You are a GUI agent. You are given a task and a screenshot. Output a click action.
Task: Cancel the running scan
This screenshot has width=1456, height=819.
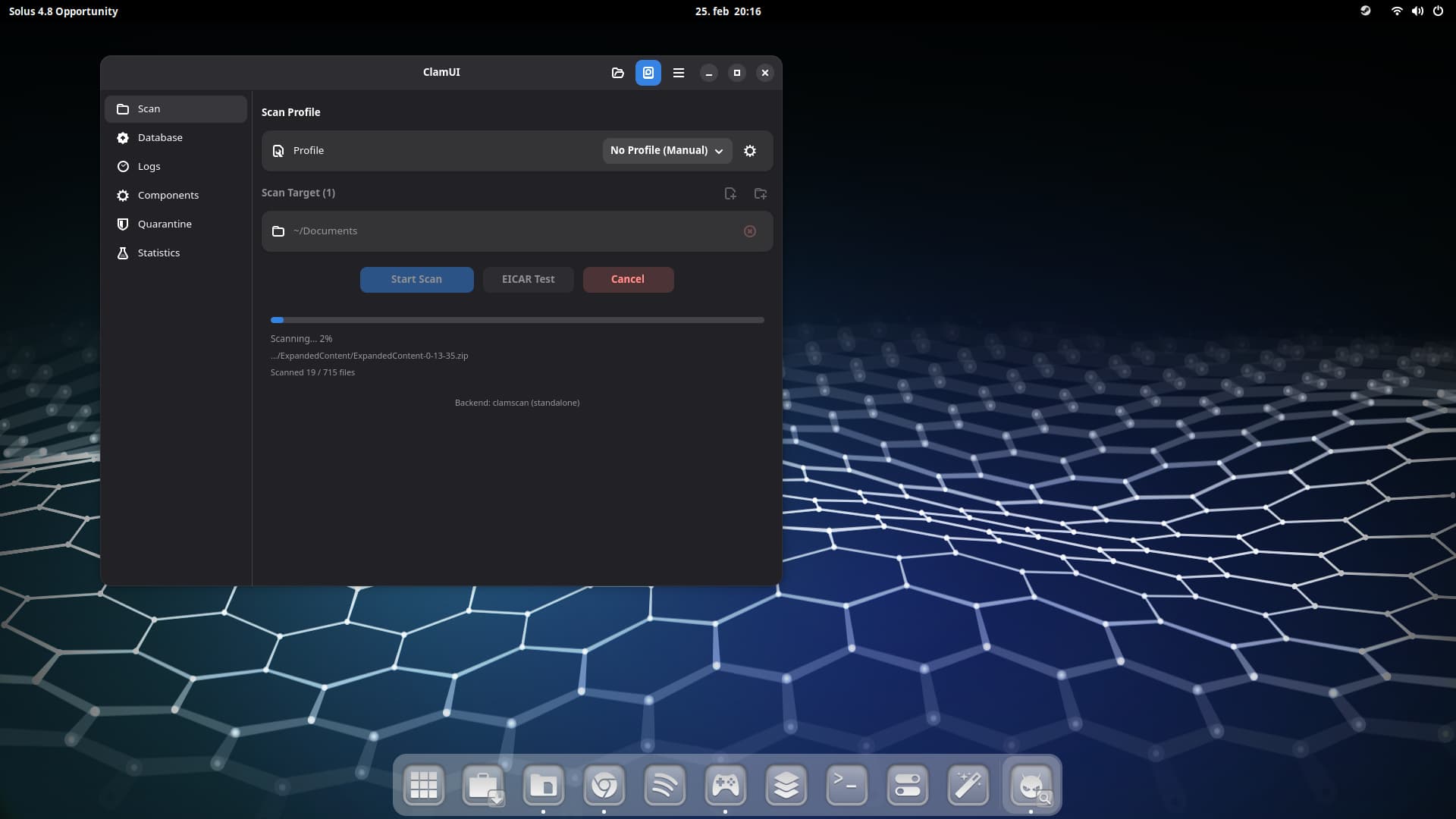point(628,279)
